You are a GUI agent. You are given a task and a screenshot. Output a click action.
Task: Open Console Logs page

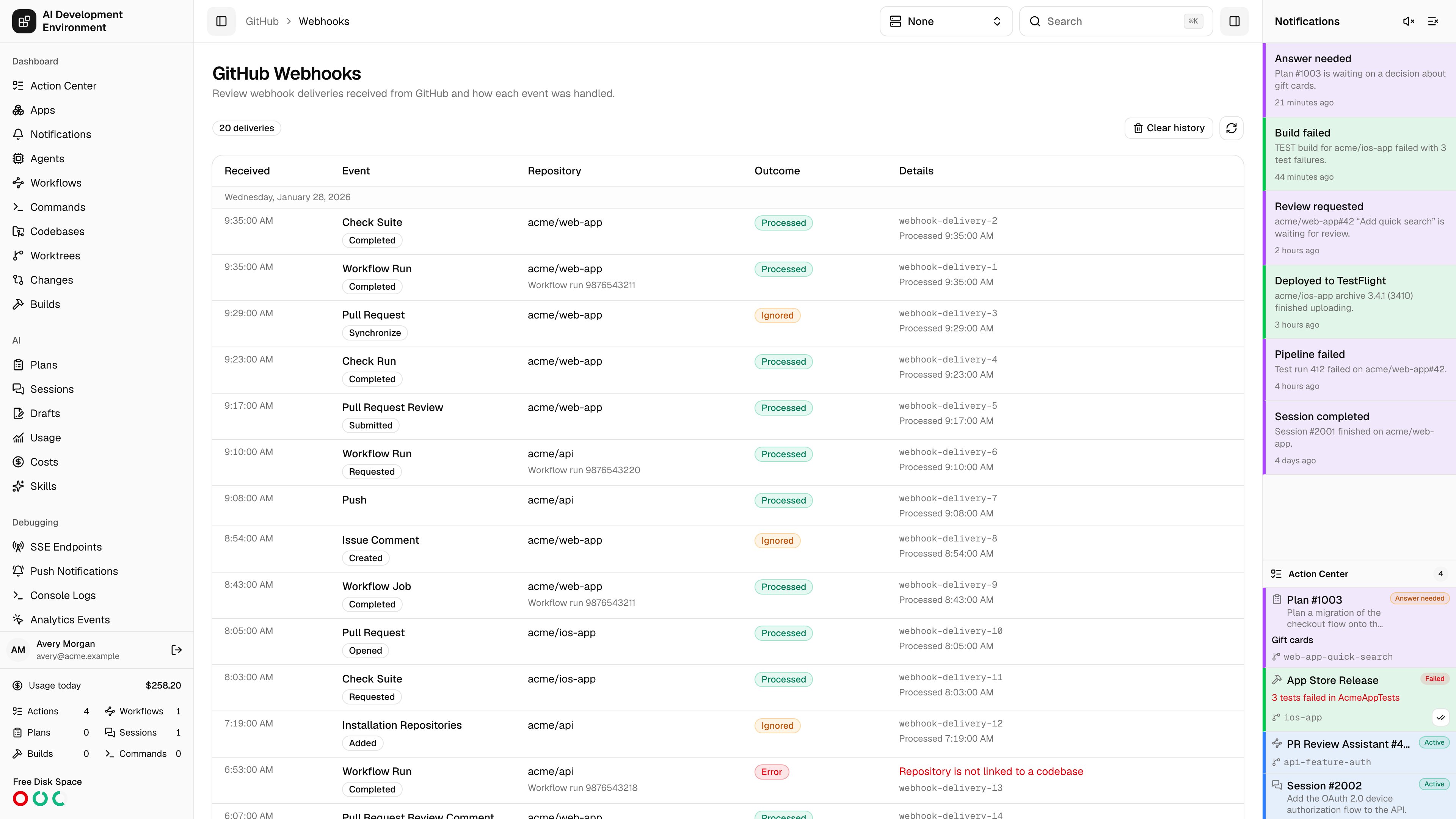click(97, 596)
